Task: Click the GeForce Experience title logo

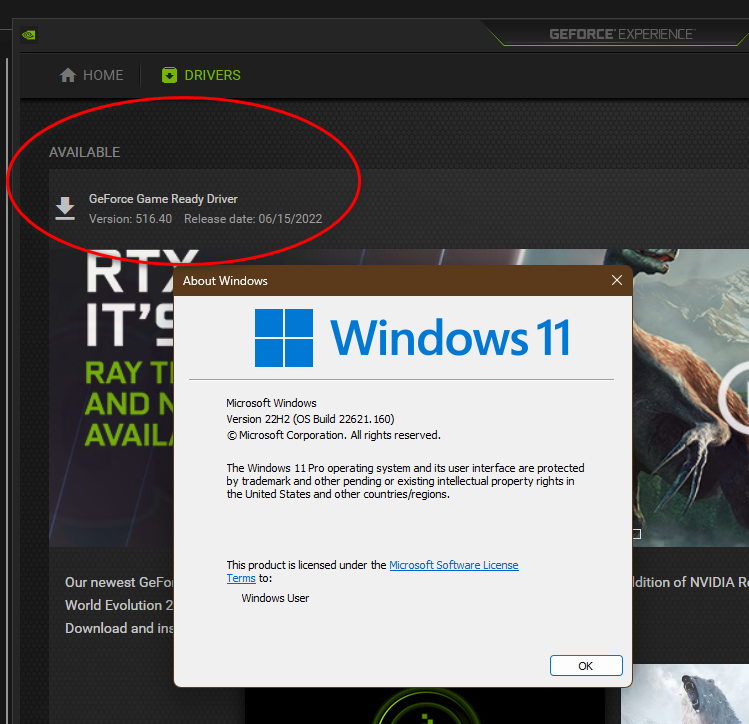Action: click(622, 34)
